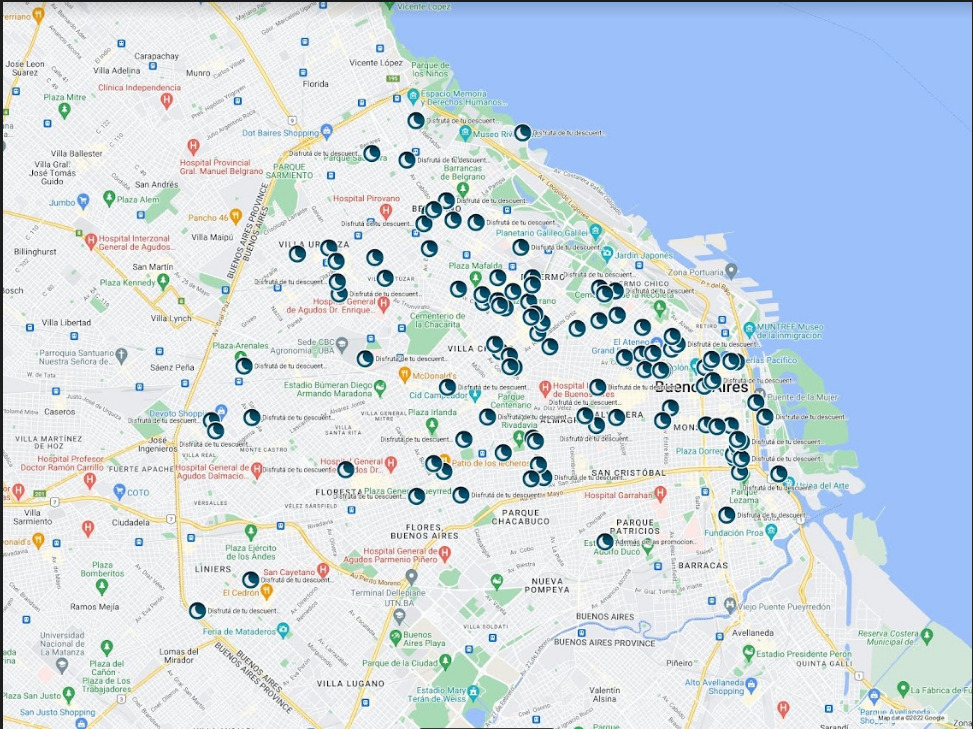Select the Feria de Mataderos icon
This screenshot has height=729, width=973.
pos(284,630)
